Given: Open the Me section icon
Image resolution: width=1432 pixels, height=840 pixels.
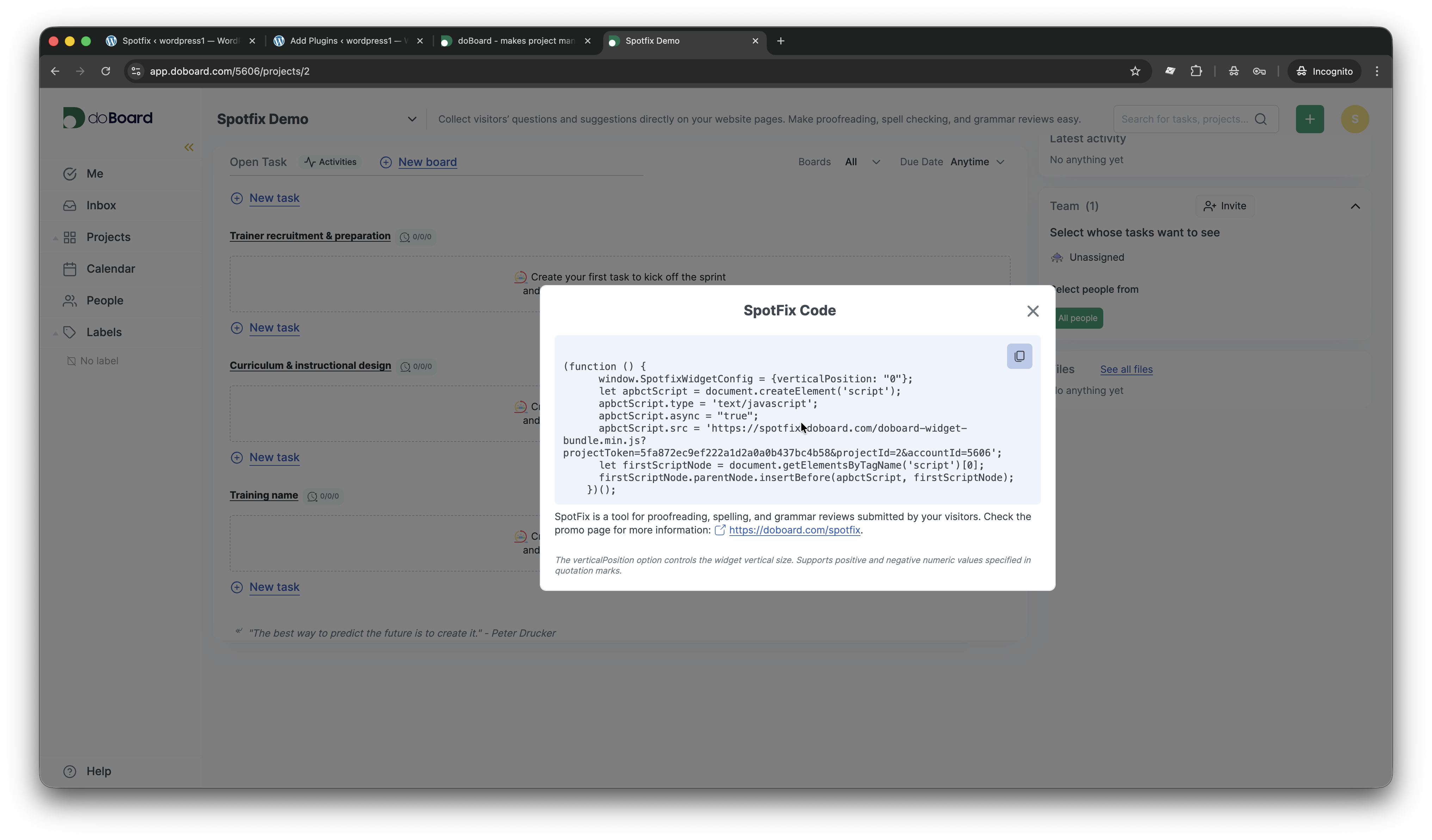Looking at the screenshot, I should 70,173.
